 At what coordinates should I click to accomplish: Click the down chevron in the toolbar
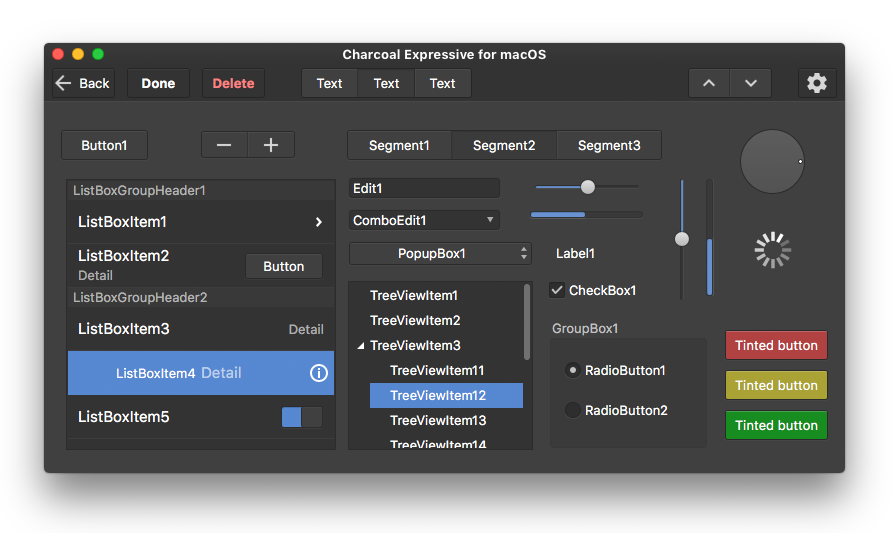(x=751, y=83)
